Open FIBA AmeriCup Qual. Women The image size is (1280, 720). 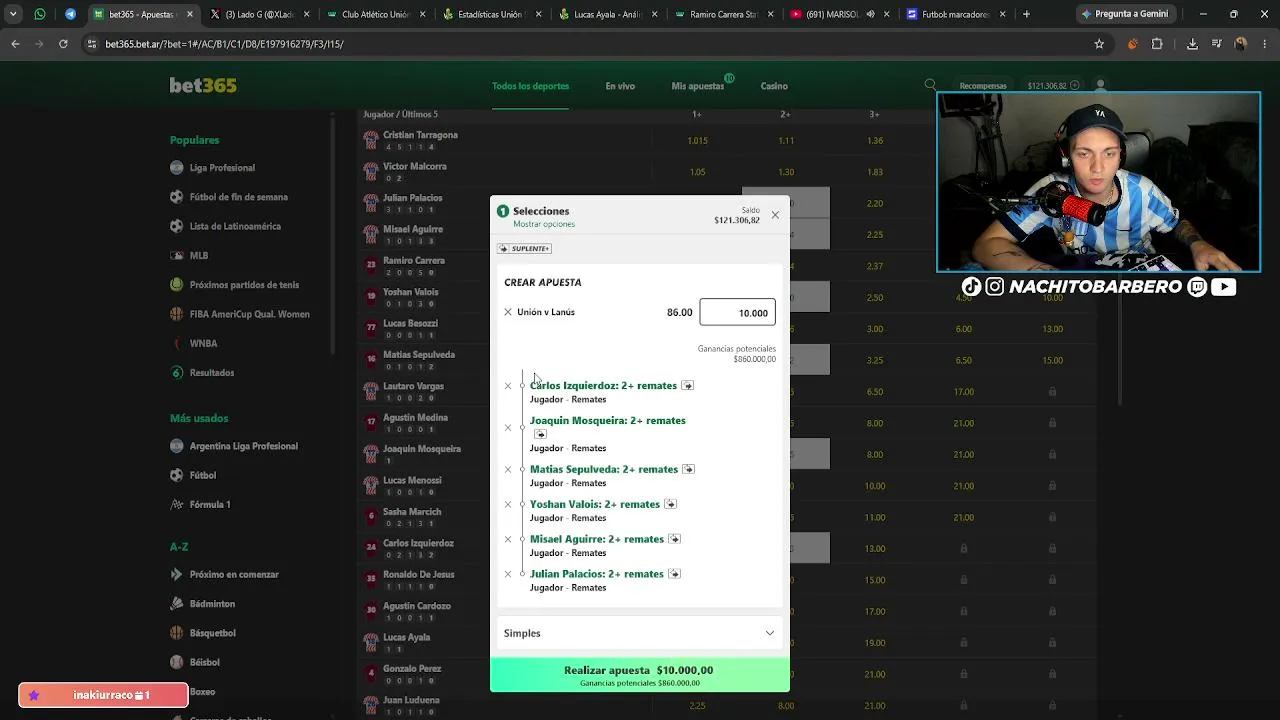[x=249, y=314]
